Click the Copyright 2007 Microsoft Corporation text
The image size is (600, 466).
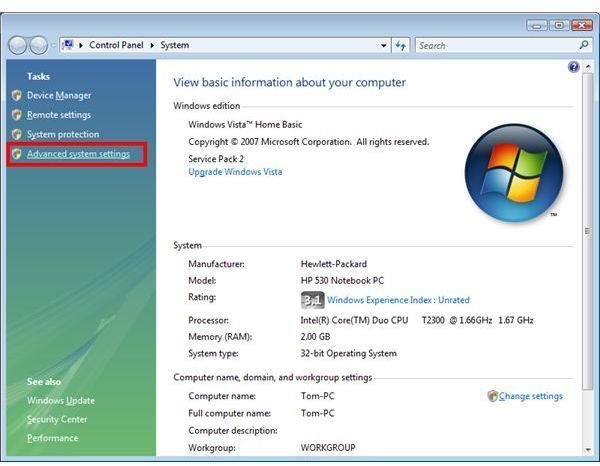tap(309, 142)
